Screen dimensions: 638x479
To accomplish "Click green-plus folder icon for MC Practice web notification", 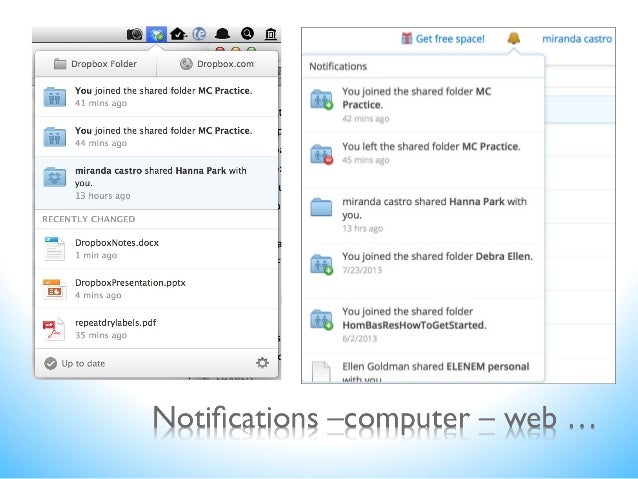I will (321, 100).
